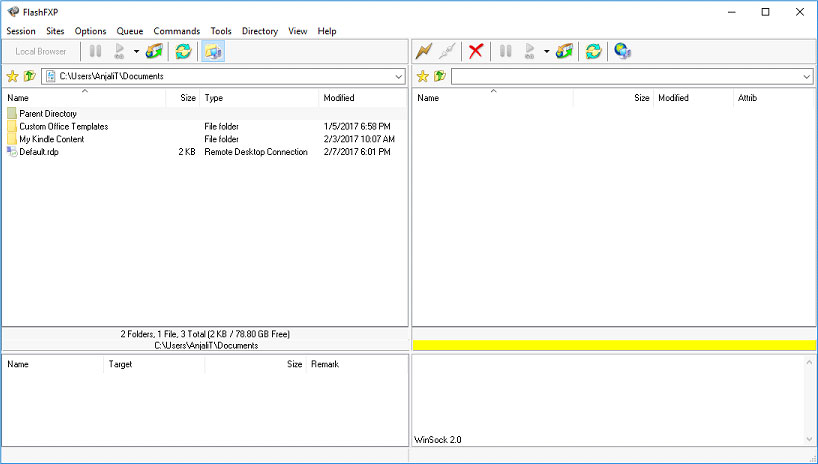Click the left pane globe arrows icon
This screenshot has width=818, height=464.
click(x=154, y=51)
